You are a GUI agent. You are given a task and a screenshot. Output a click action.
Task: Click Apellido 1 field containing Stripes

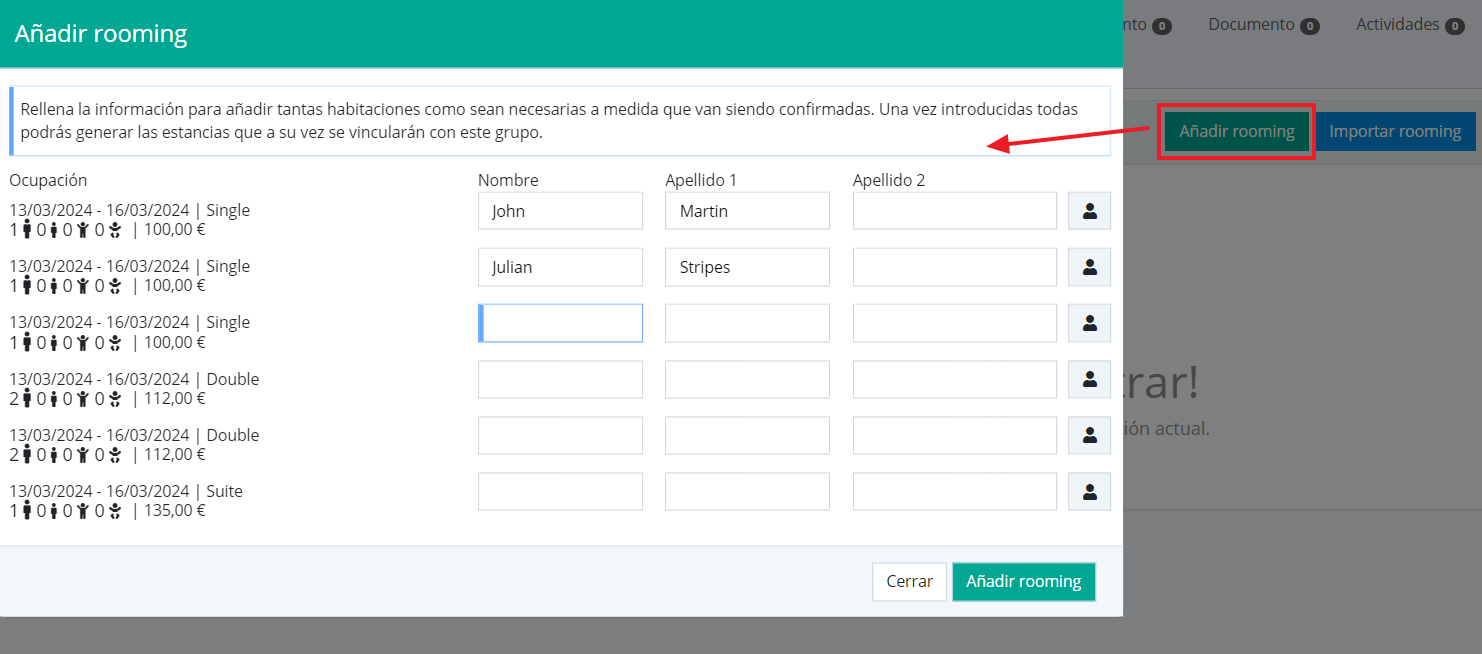coord(747,267)
